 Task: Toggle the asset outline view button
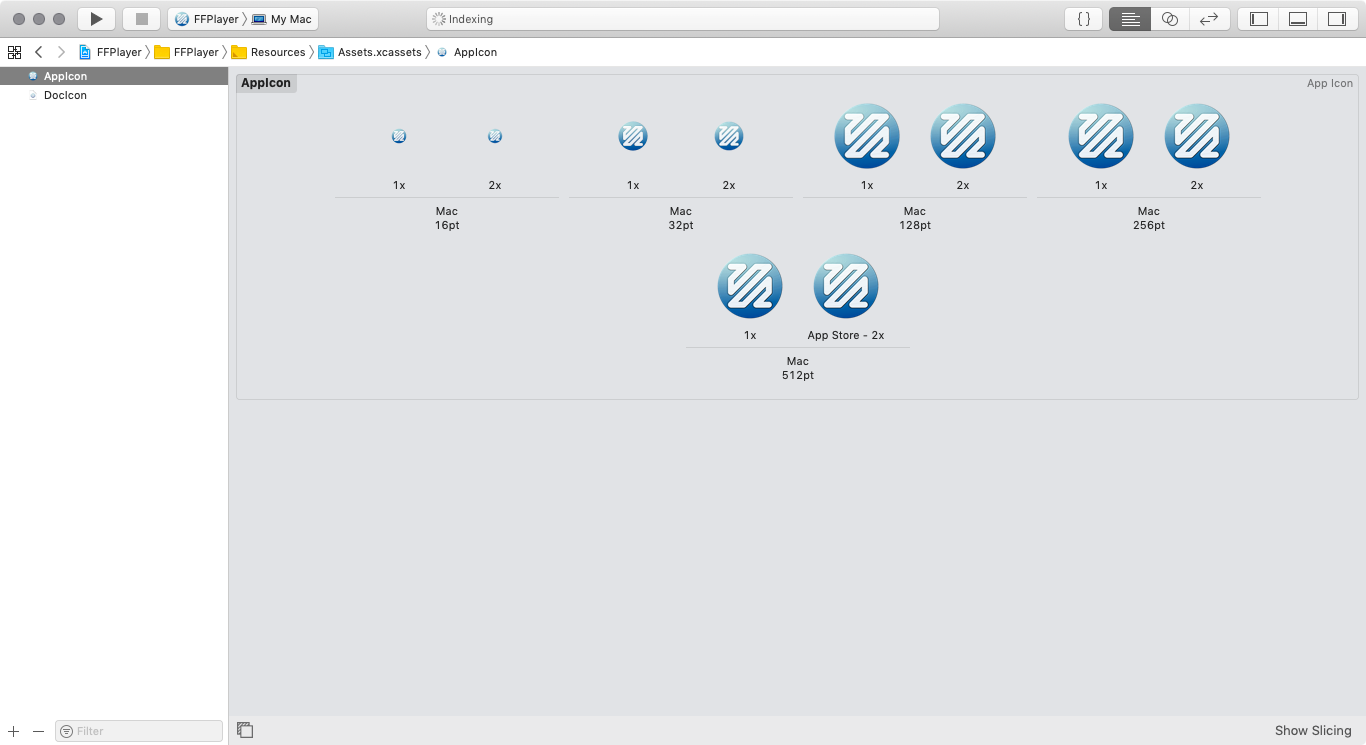click(x=245, y=730)
